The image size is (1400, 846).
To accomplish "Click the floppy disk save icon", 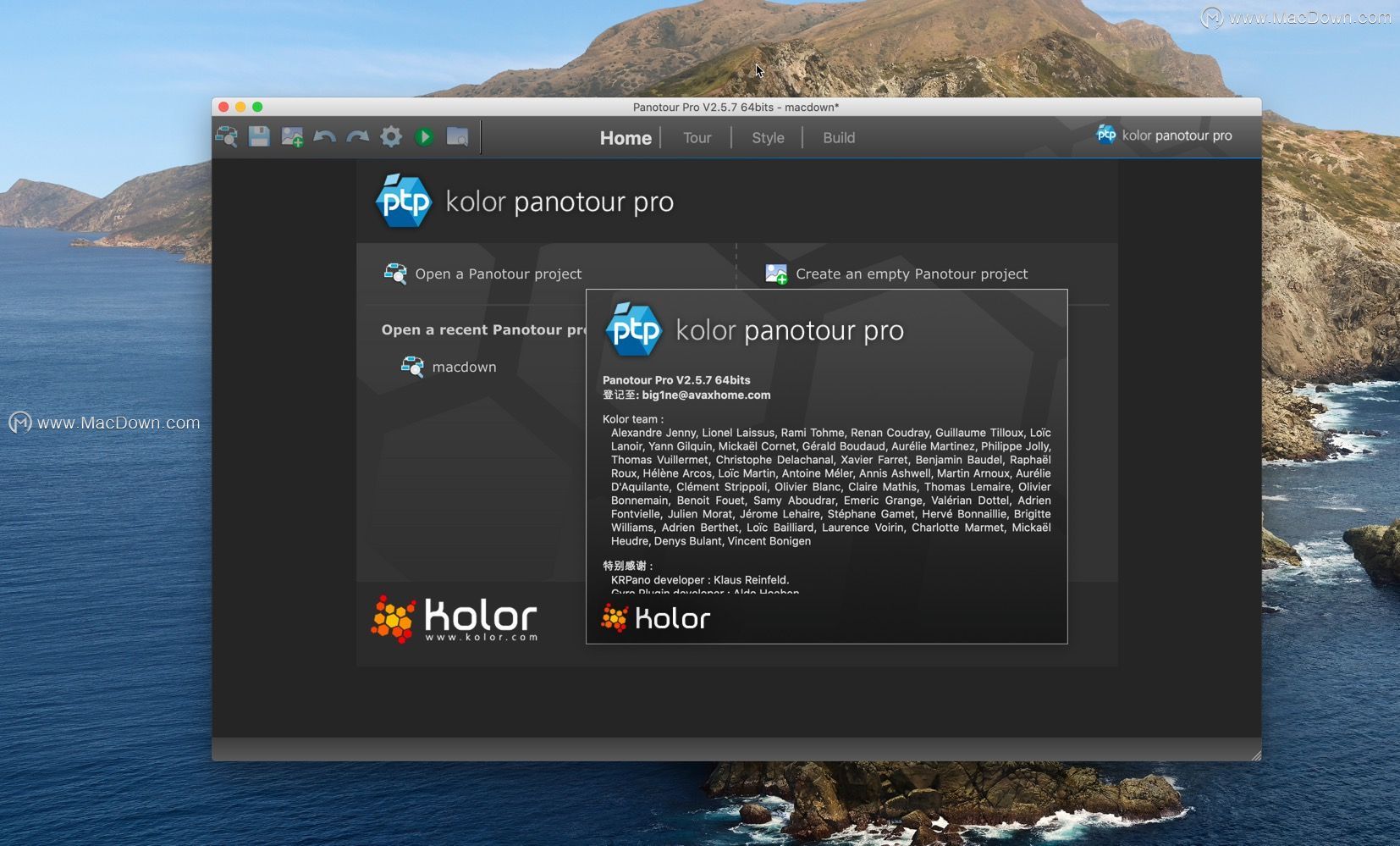I will (259, 136).
